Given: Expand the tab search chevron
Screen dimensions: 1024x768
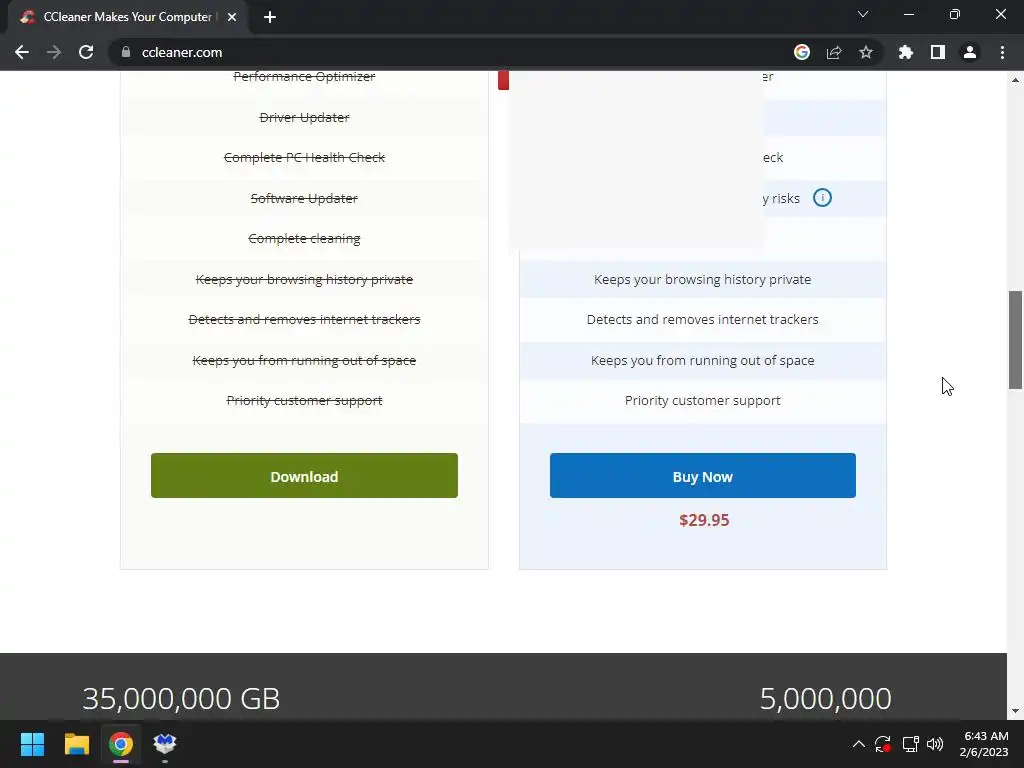Looking at the screenshot, I should tap(863, 14).
